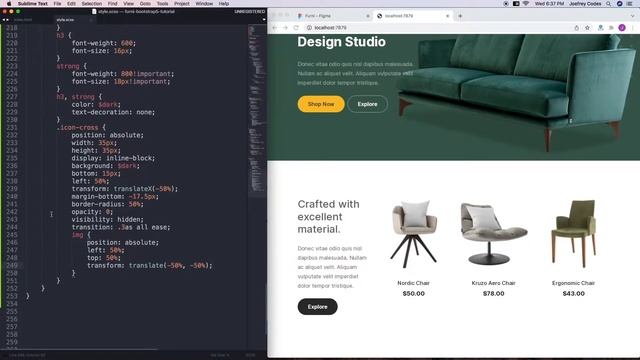The image size is (640, 360).
Task: Open the purple browser profile avatar
Action: tap(622, 28)
